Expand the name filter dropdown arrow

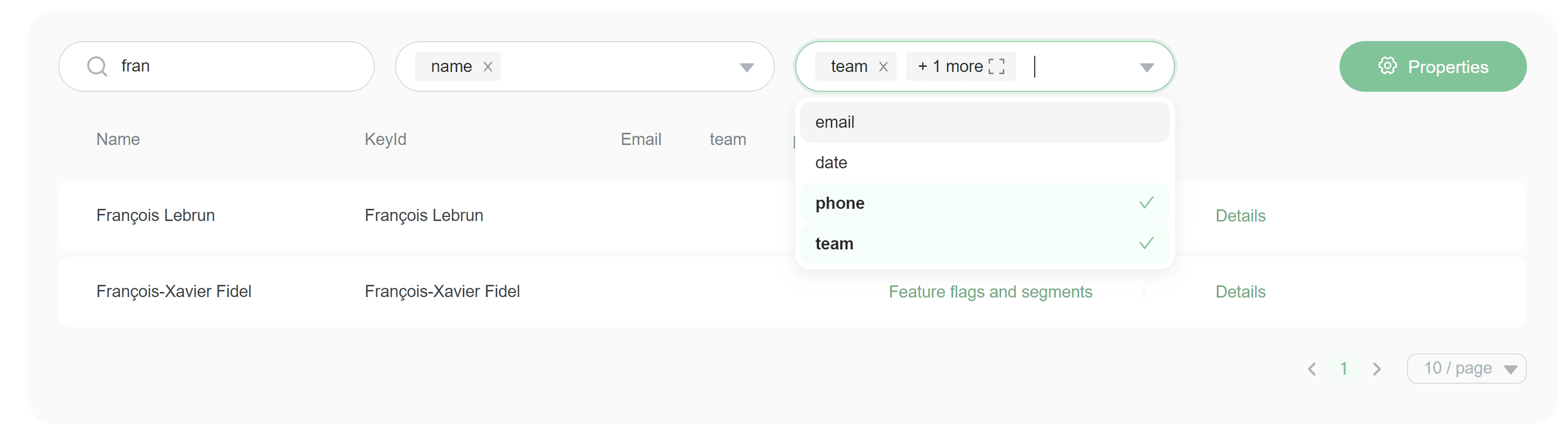coord(746,67)
